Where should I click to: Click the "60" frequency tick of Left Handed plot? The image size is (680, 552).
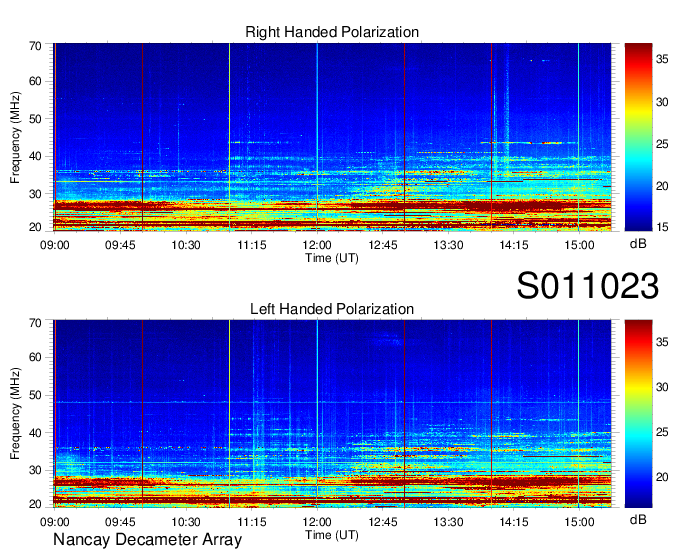tap(35, 357)
